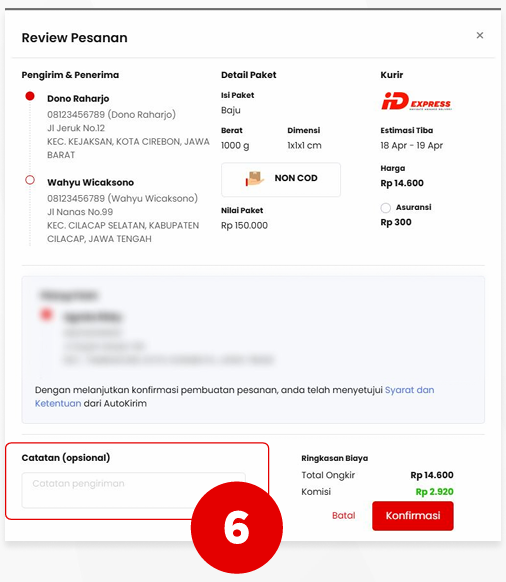Click the Konfirmasi button

(x=413, y=516)
